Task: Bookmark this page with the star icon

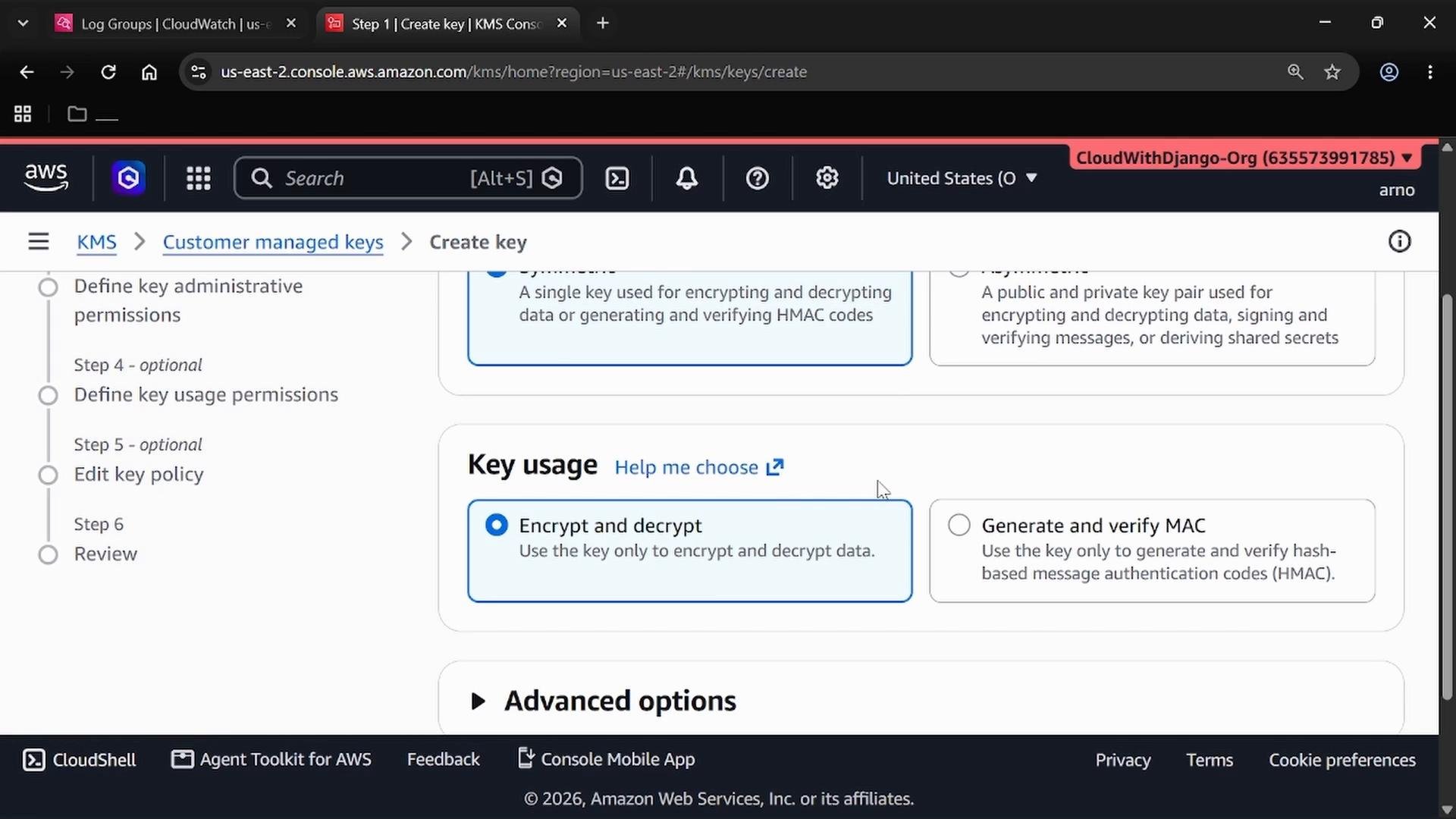Action: coord(1332,72)
